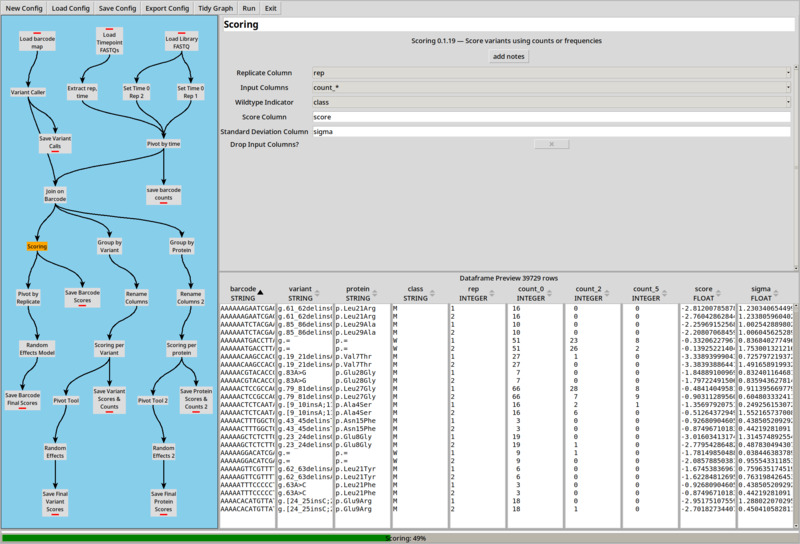Viewport: 800px width, 544px height.
Task: Select the Set Time 0 Rep 2 node
Action: click(x=136, y=92)
